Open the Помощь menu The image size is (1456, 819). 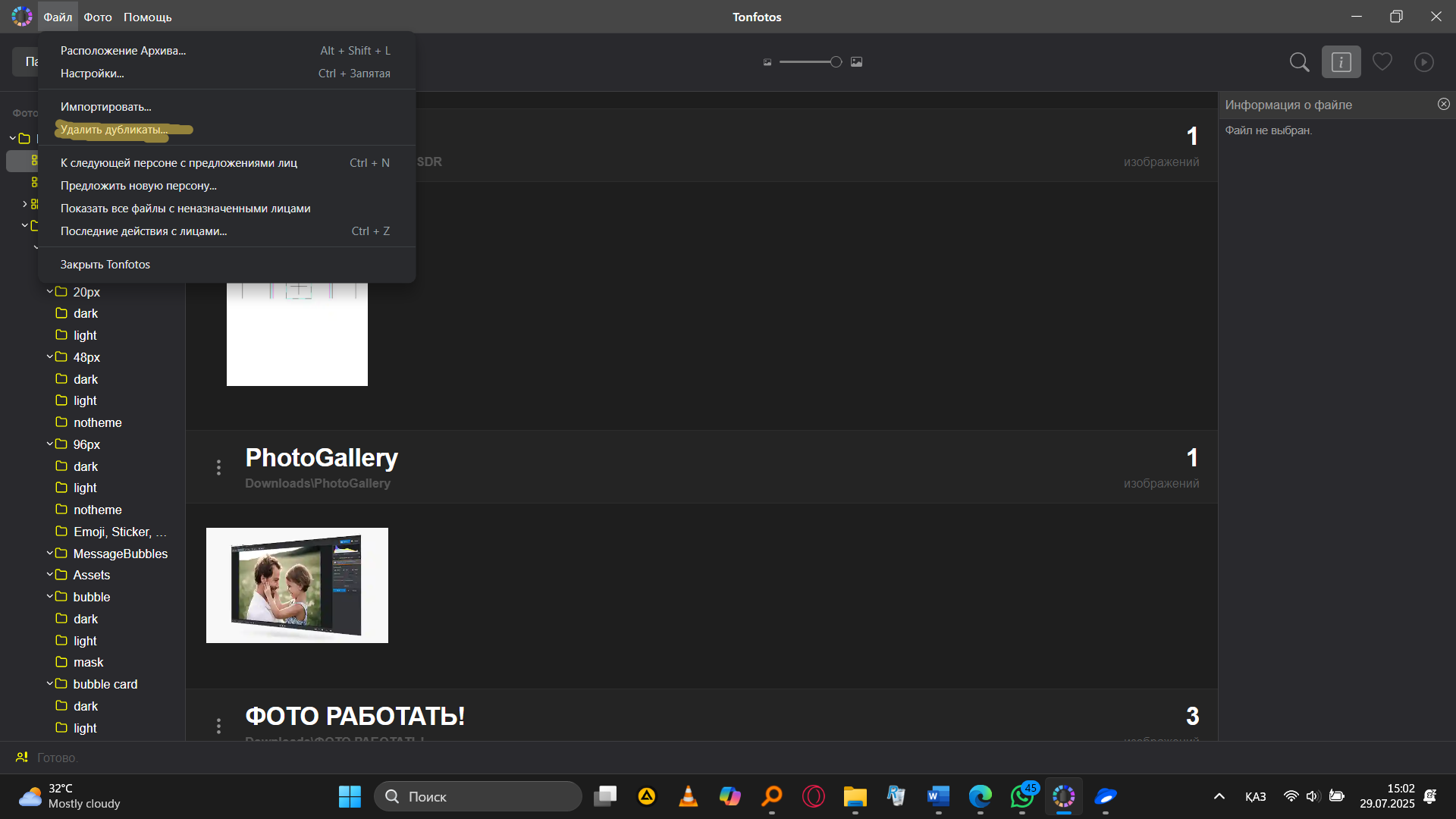tap(148, 17)
